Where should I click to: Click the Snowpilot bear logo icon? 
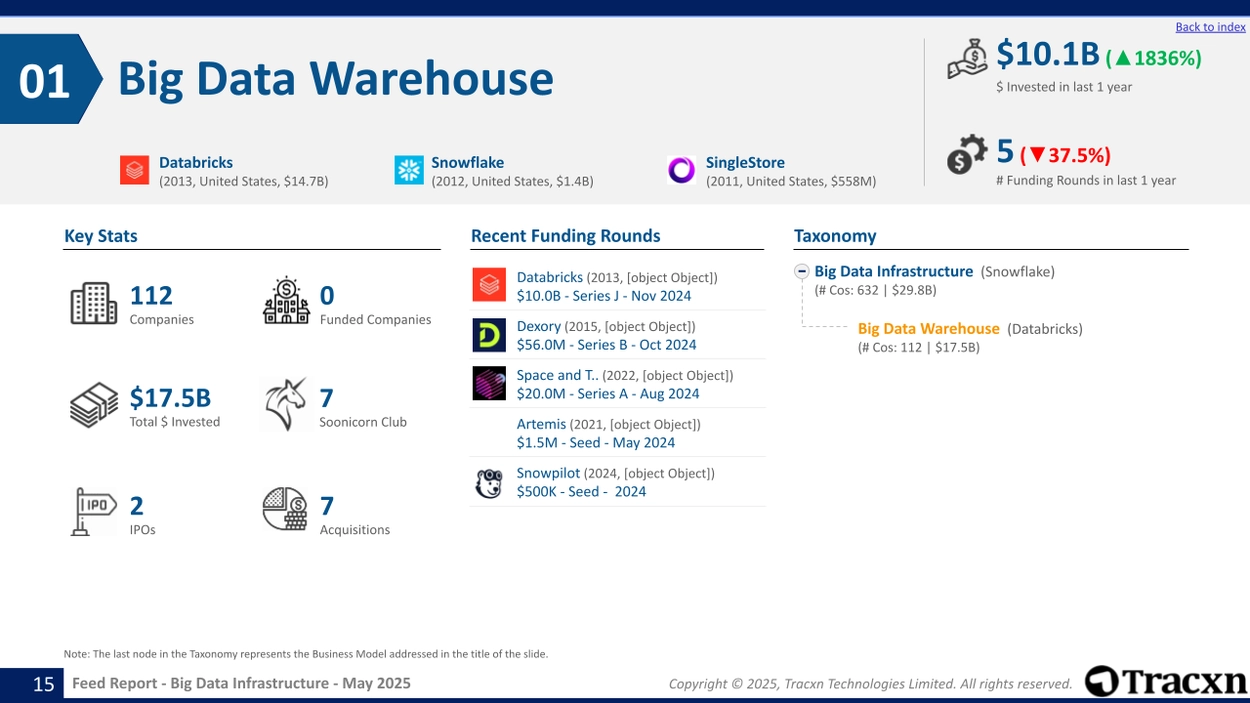[x=489, y=483]
